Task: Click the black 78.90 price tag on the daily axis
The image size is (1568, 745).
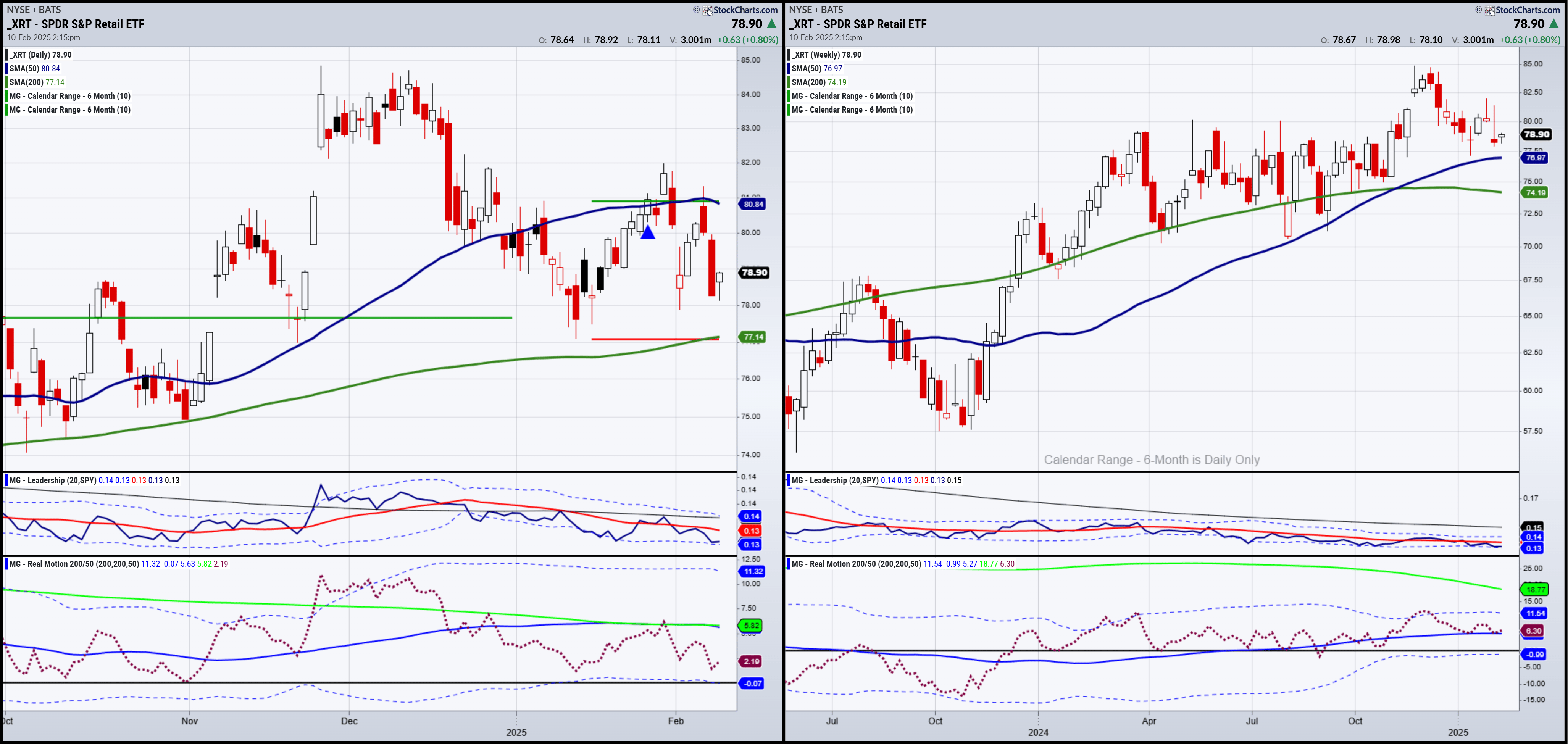Action: [753, 273]
